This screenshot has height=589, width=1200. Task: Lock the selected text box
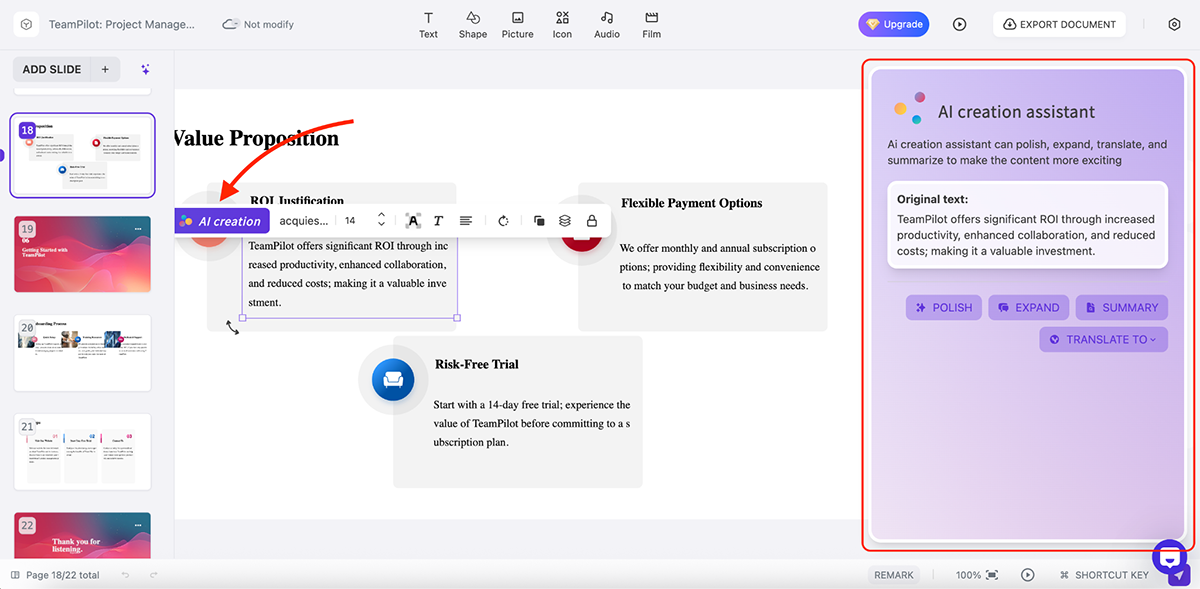coord(592,220)
